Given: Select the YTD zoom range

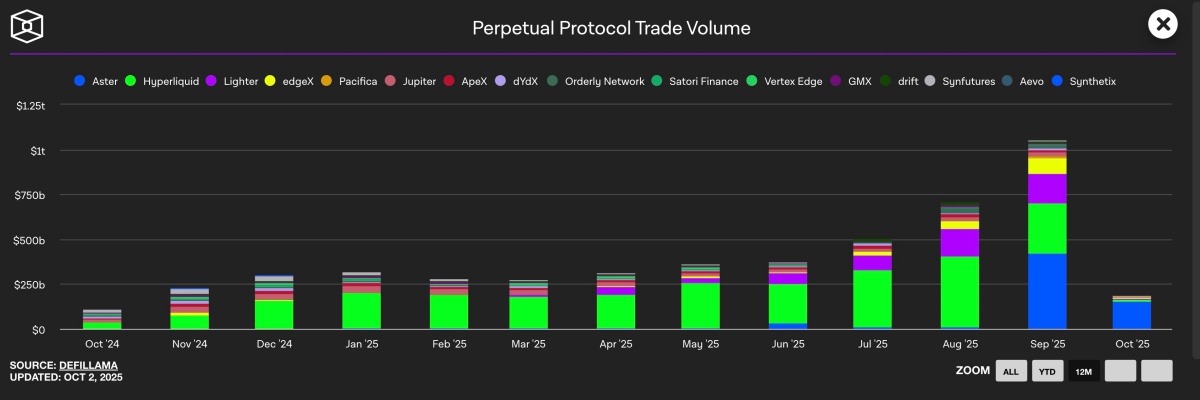Looking at the screenshot, I should (1047, 371).
